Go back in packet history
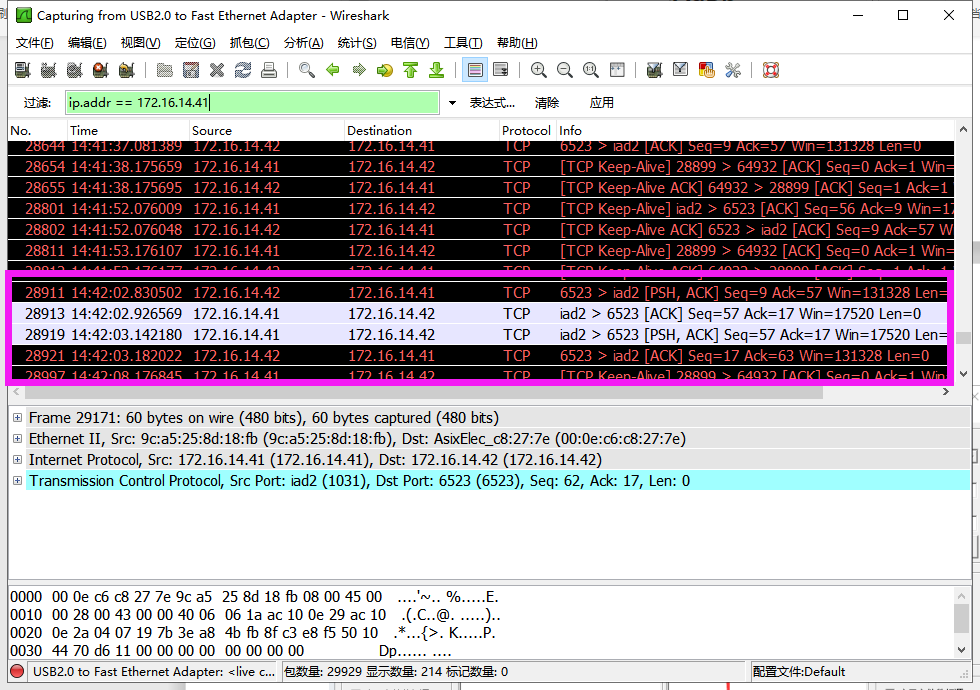Screen dimensions: 980x690 333,70
